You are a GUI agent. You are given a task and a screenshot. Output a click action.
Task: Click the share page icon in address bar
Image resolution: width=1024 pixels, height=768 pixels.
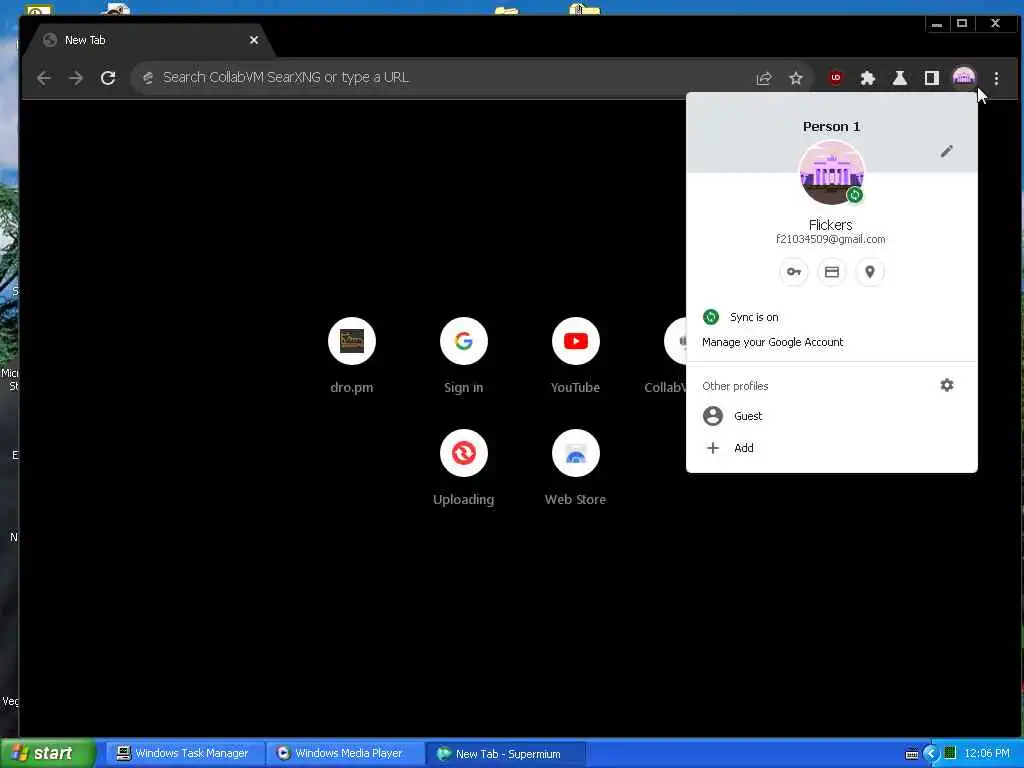point(763,78)
